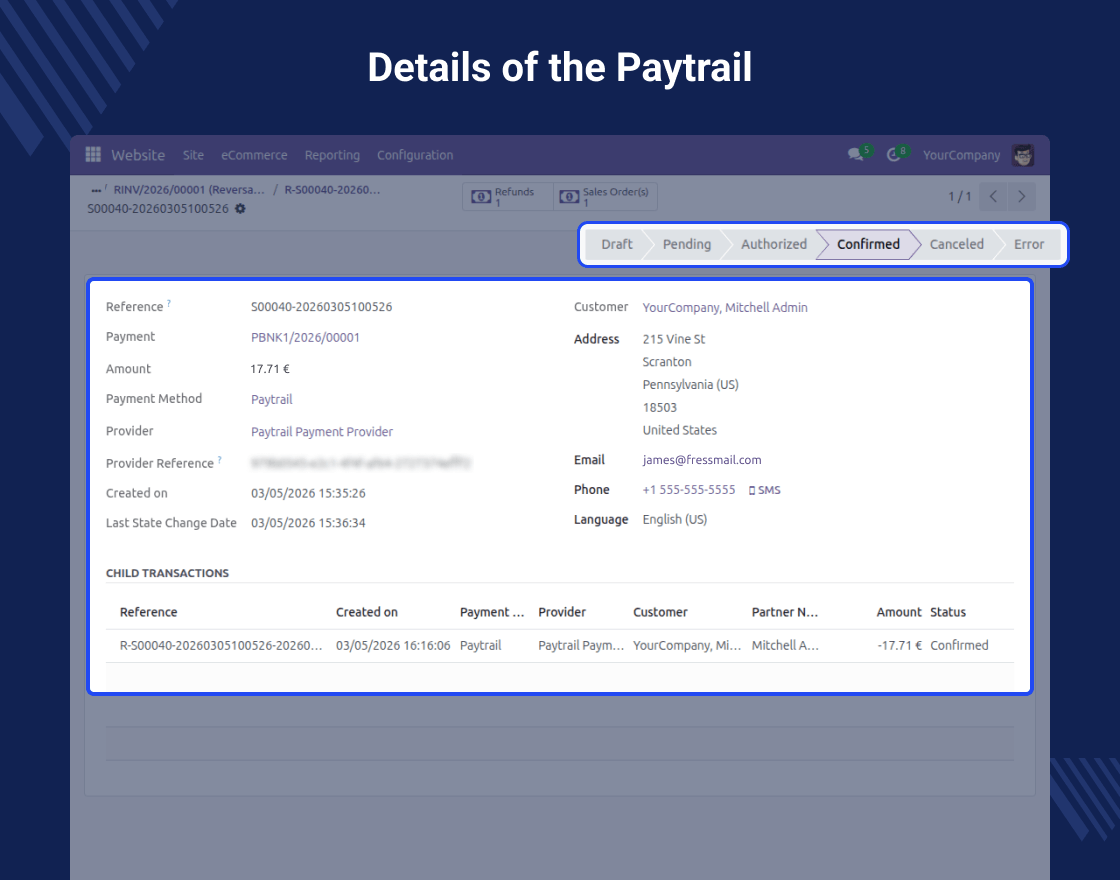Screen dimensions: 1120x880
Task: Click the 215 Vine St address line
Action: pyautogui.click(x=674, y=339)
